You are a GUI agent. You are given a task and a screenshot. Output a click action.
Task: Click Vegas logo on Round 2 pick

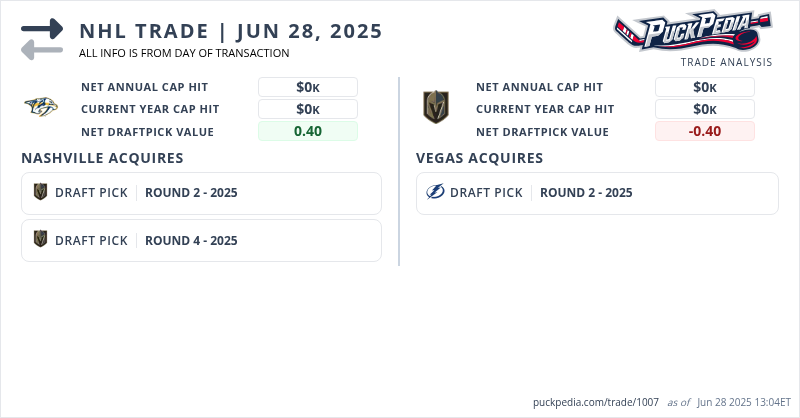41,192
